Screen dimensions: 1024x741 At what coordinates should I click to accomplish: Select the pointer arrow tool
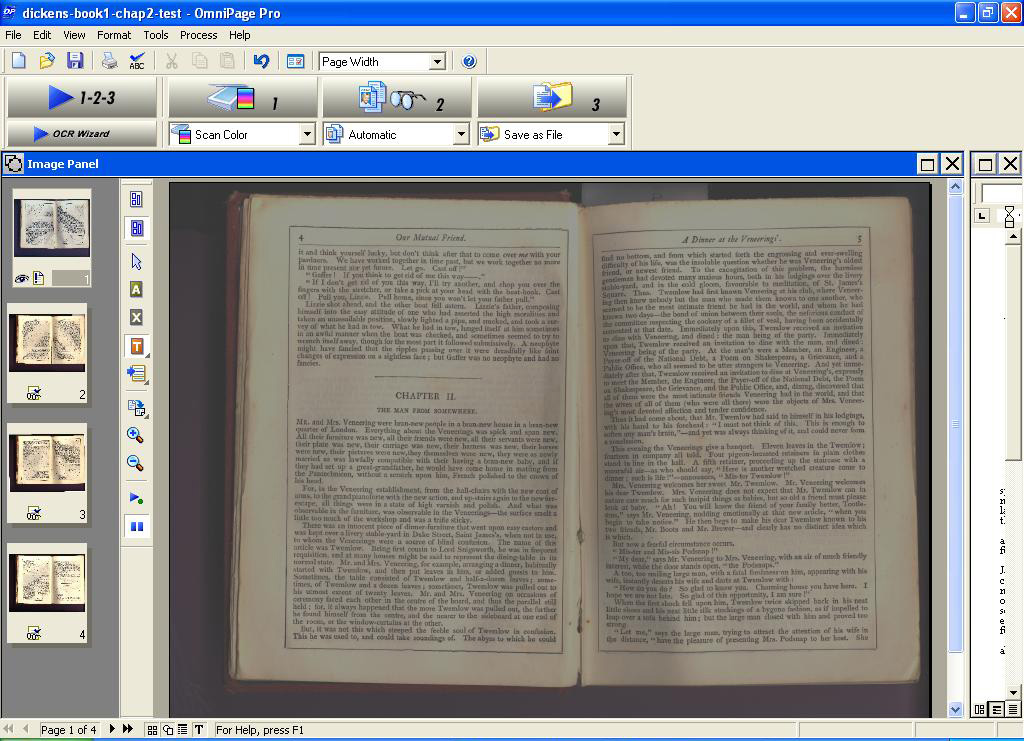point(136,262)
